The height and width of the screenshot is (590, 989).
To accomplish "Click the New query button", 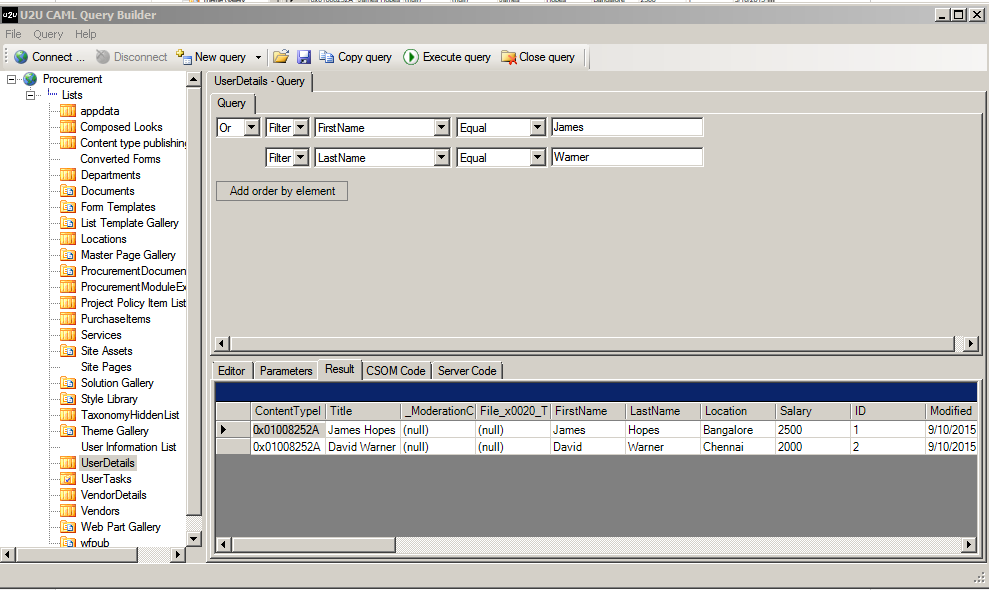I will coord(211,57).
